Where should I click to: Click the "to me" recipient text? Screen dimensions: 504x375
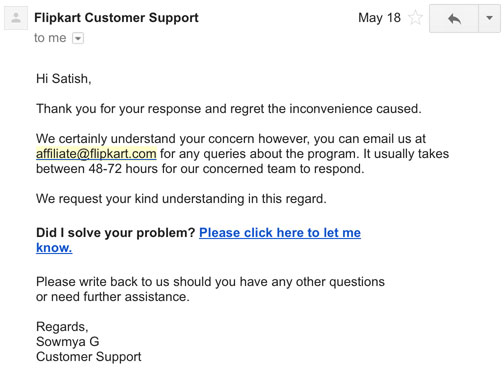pyautogui.click(x=50, y=38)
